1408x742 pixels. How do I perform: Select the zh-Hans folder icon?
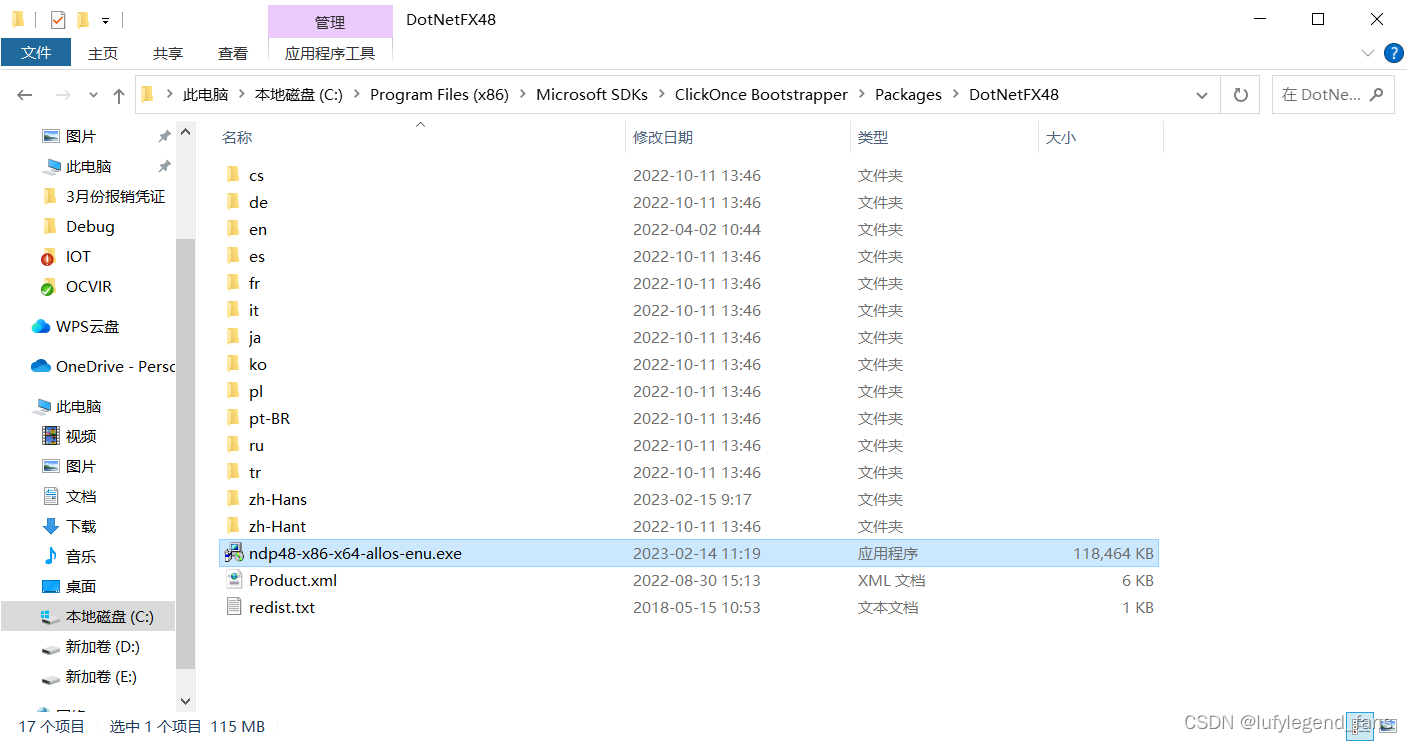coord(233,499)
